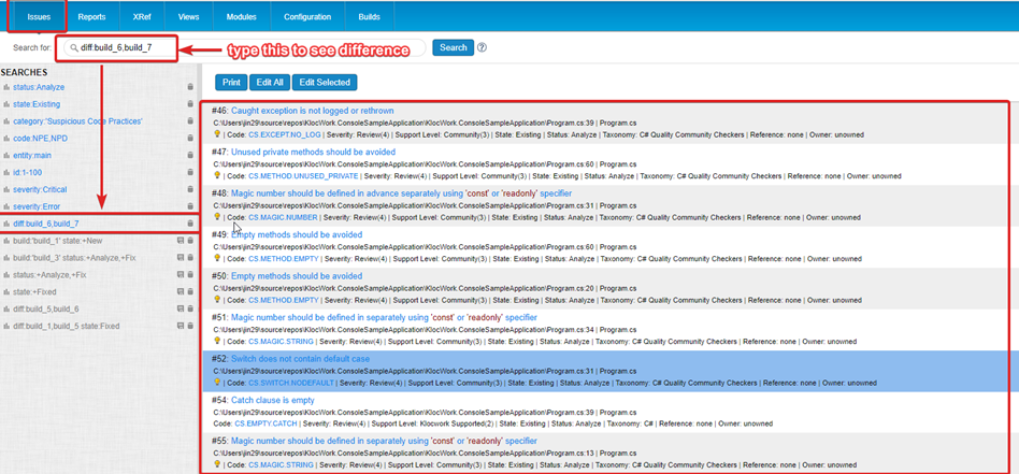Delete the state:Existing saved search

pos(190,104)
